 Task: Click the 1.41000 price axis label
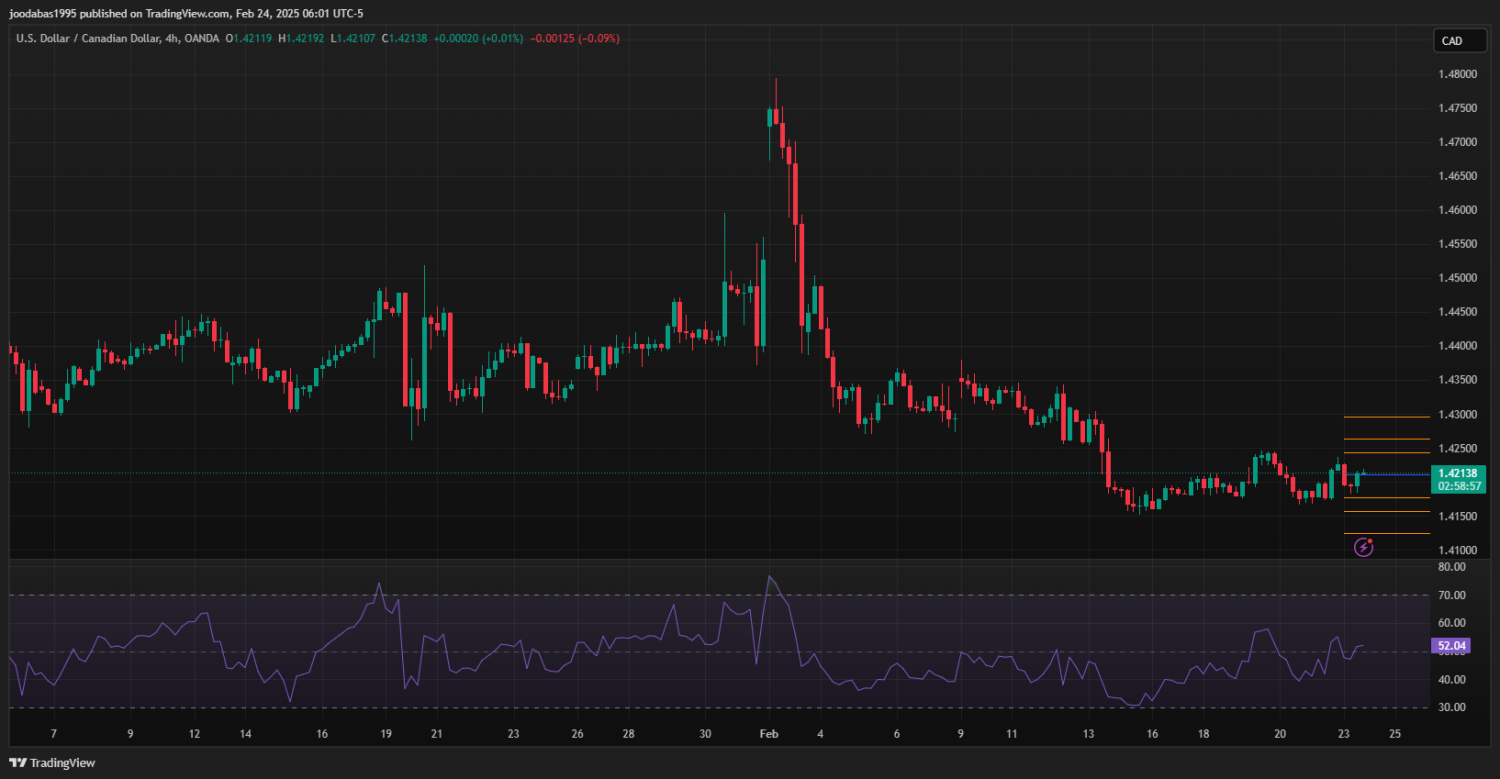[1458, 550]
